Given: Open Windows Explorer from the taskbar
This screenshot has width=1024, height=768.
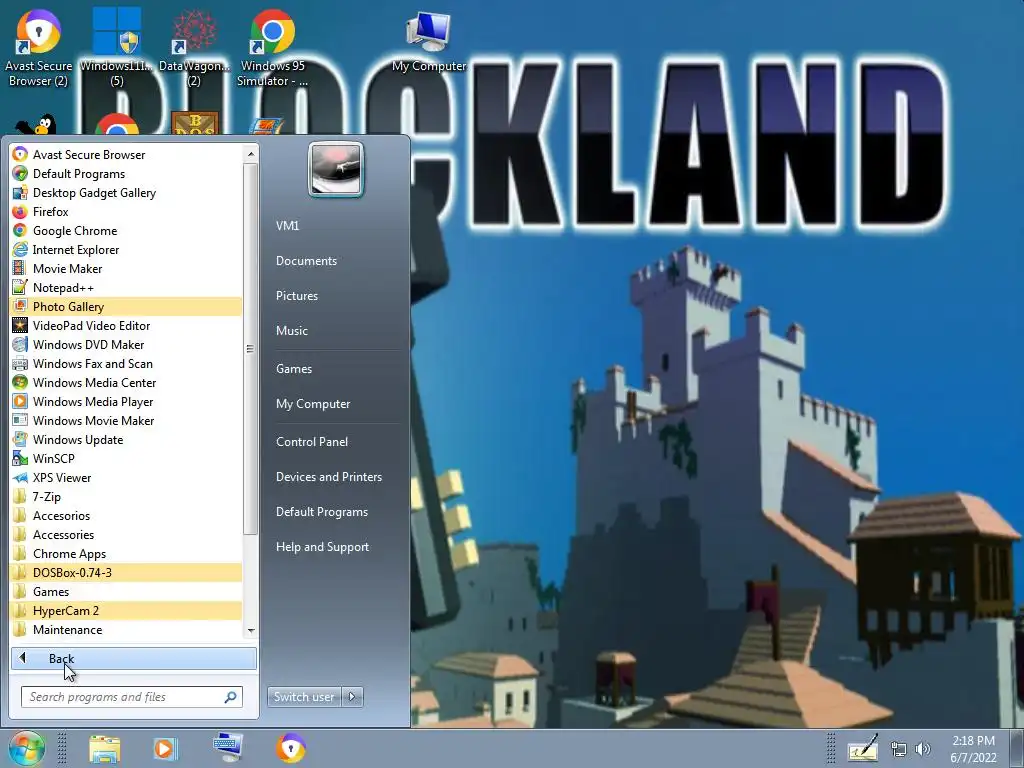Looking at the screenshot, I should click(x=105, y=748).
